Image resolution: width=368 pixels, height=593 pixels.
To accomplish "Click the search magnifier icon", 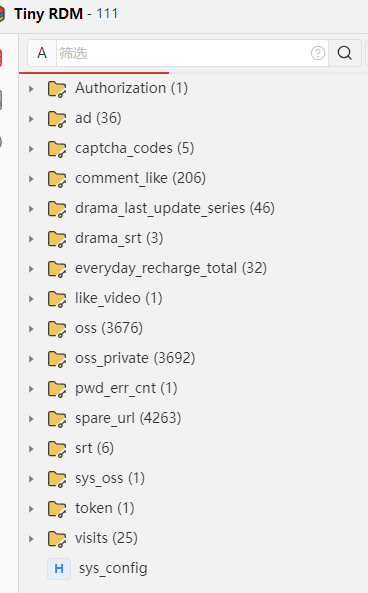I will (x=345, y=53).
